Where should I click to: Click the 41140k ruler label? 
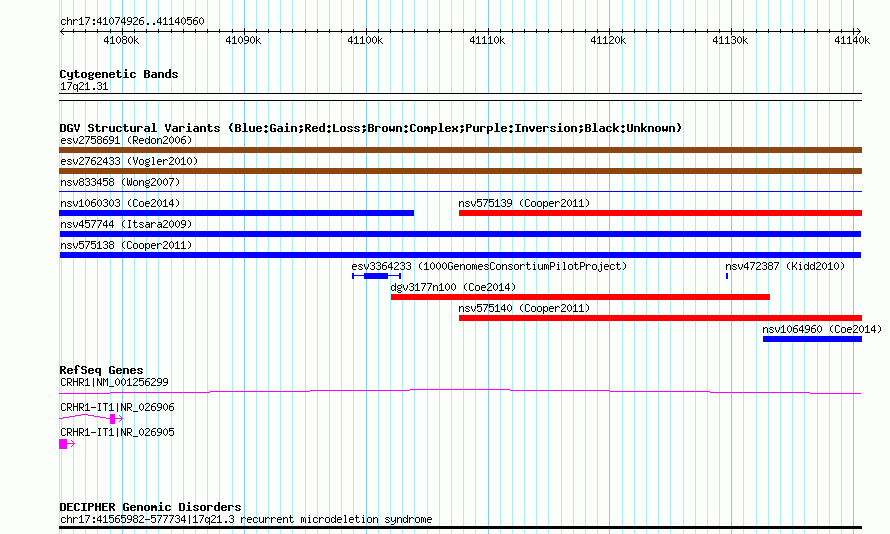pos(852,40)
